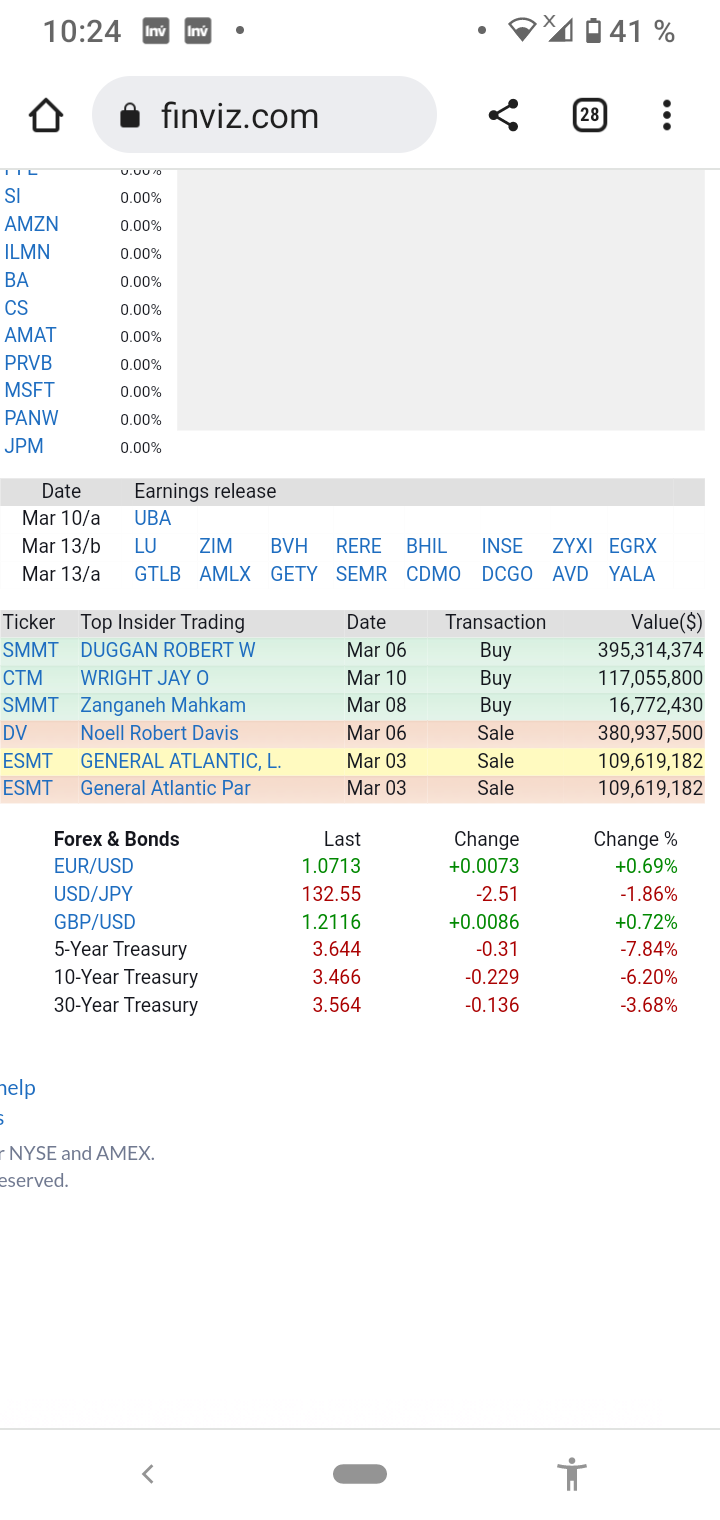Open the Chrome three-dot overflow menu
This screenshot has height=1520, width=720.
[x=667, y=116]
